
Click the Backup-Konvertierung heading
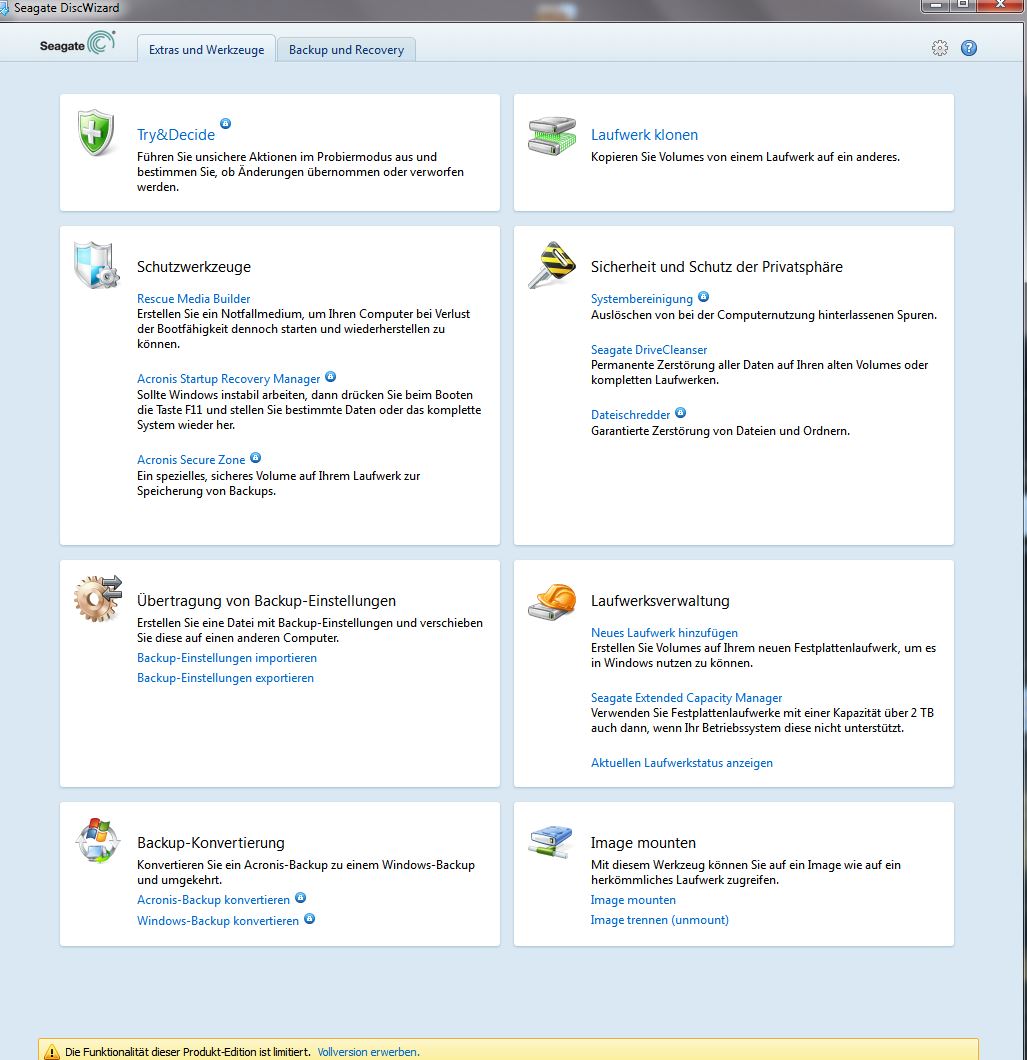tap(210, 842)
